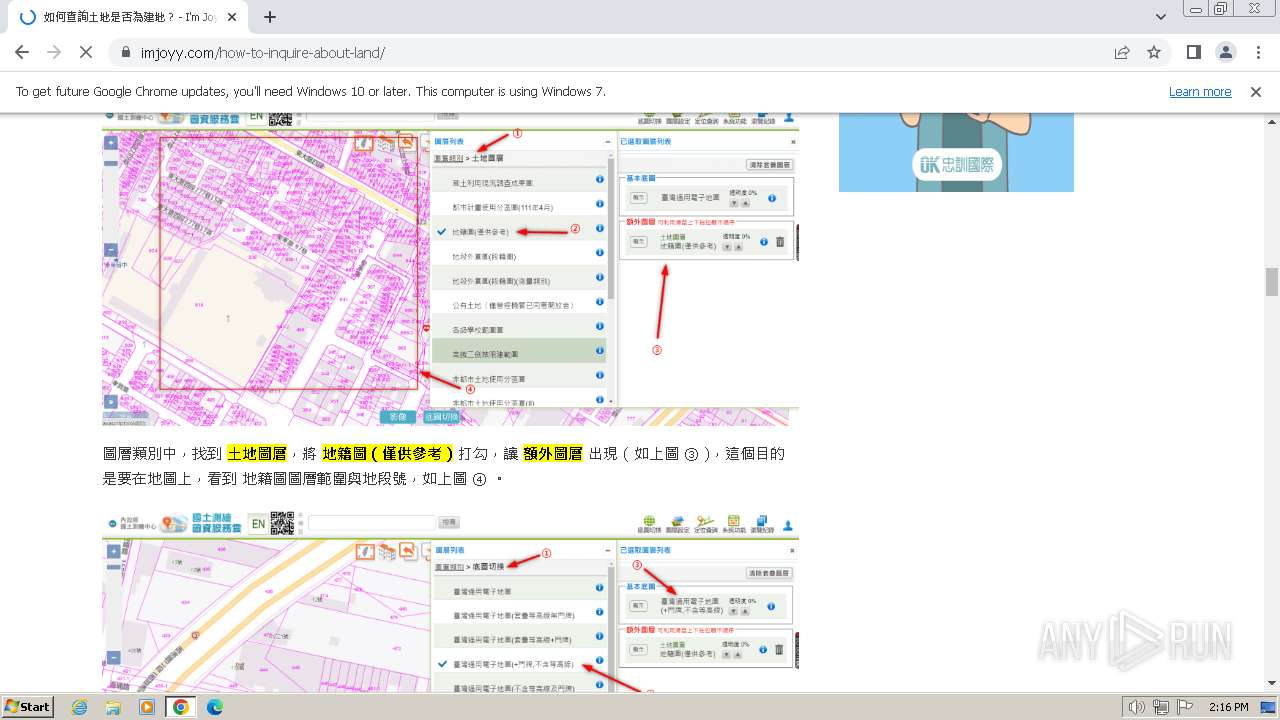
Task: Open the OK忠訓國際 advertisement
Action: pyautogui.click(x=956, y=152)
